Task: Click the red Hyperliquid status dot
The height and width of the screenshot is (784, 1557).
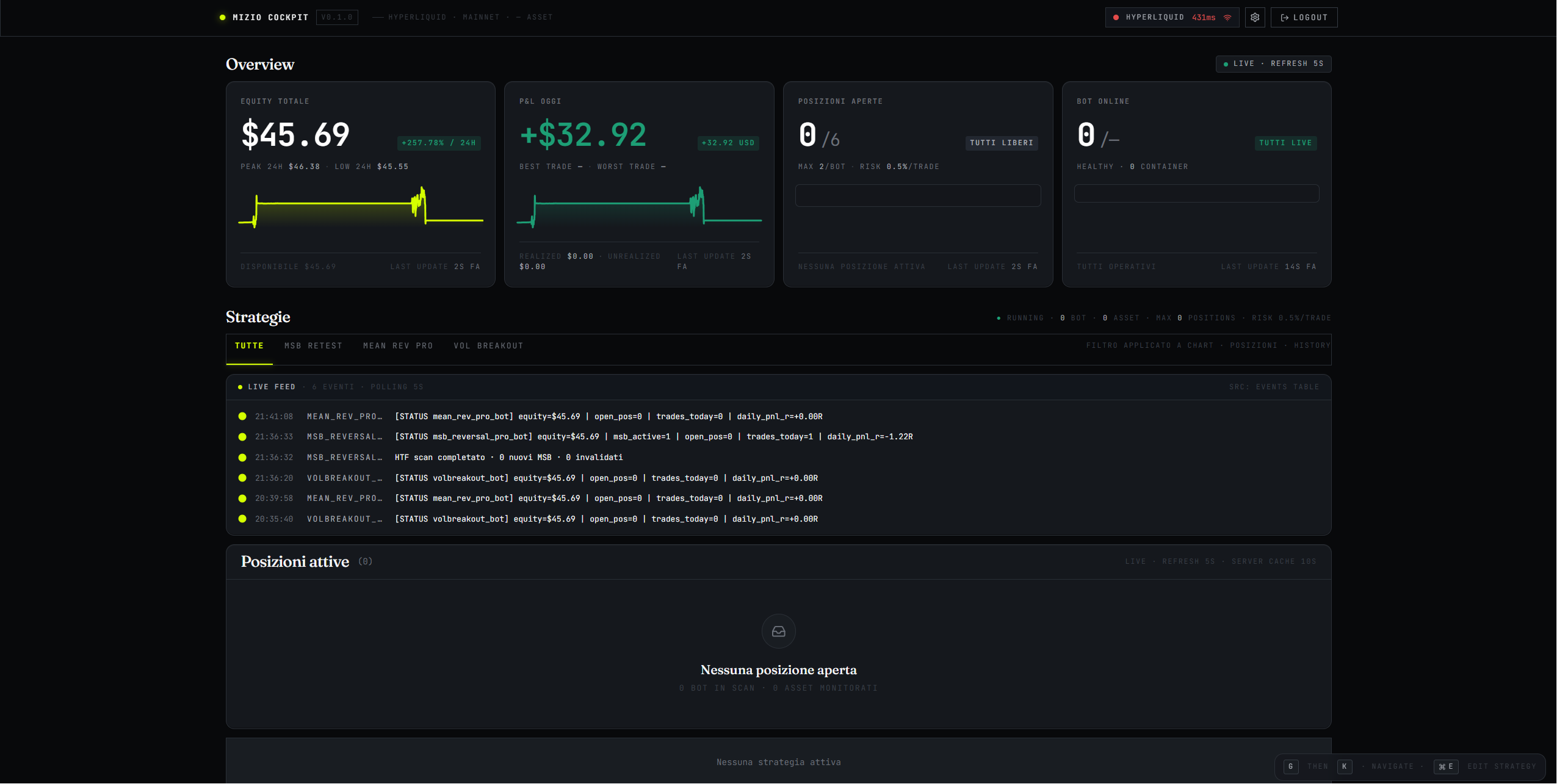Action: [1116, 18]
